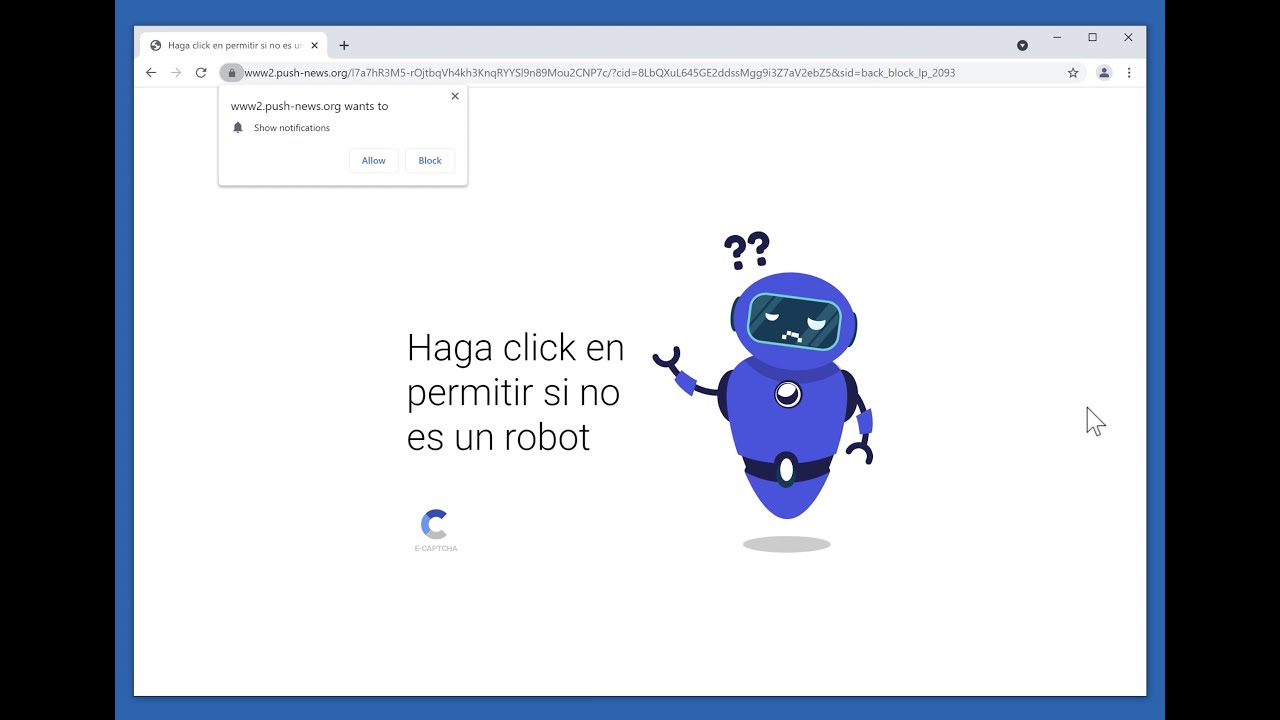Open the browser three-dot menu
The image size is (1280, 720).
click(1129, 72)
